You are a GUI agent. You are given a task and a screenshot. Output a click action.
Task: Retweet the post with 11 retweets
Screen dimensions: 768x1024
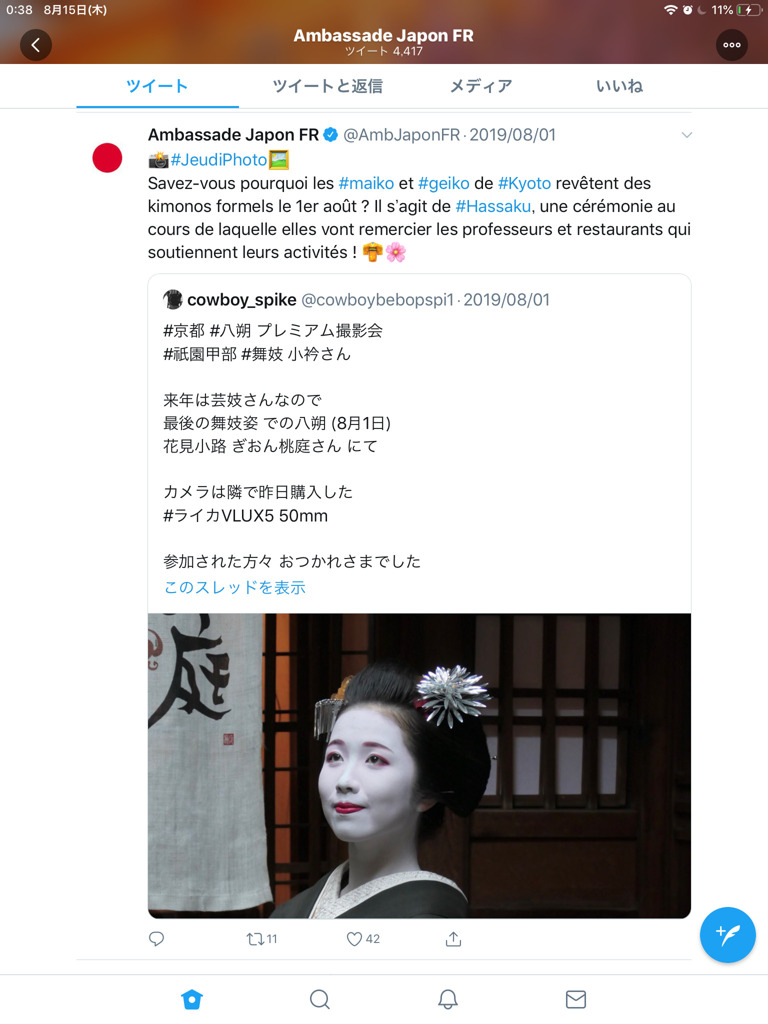261,939
